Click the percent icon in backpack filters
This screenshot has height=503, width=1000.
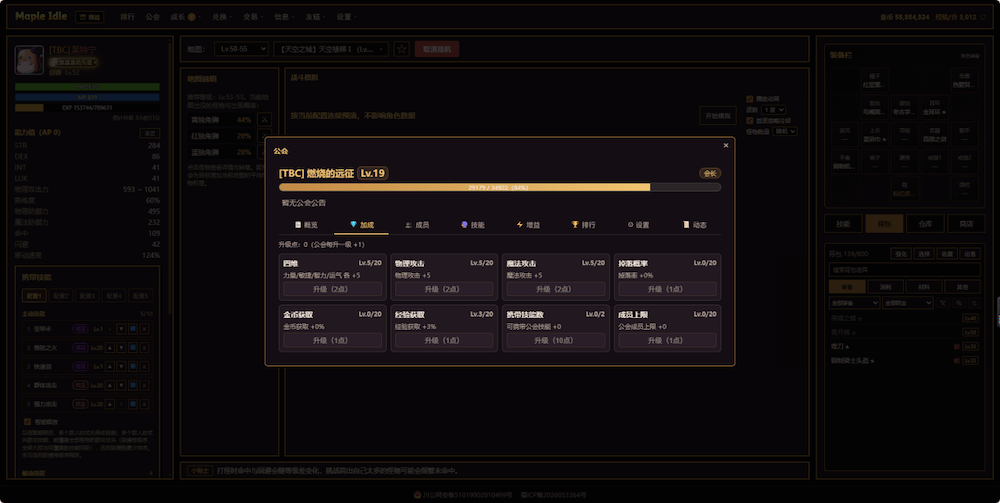point(959,303)
